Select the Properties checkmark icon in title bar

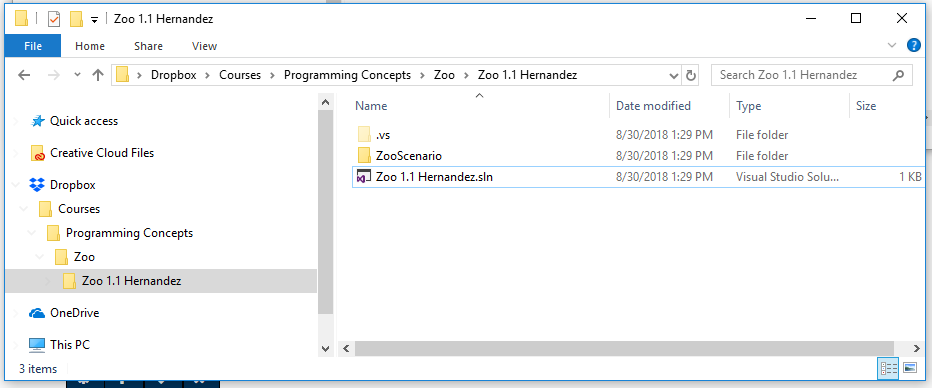tap(54, 19)
